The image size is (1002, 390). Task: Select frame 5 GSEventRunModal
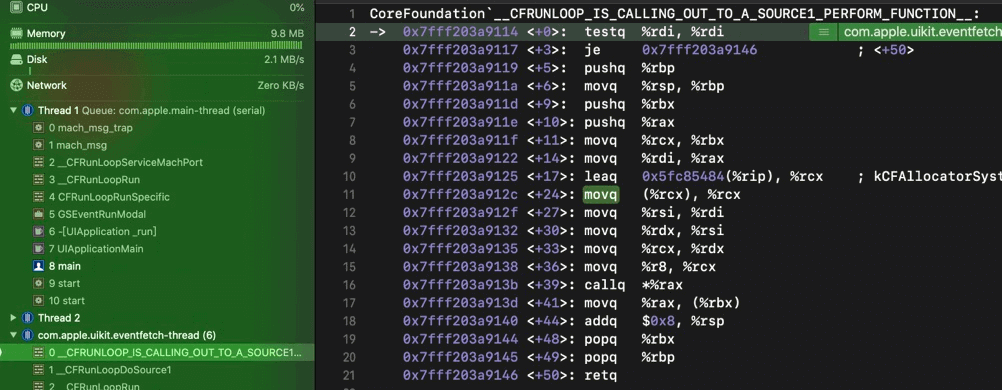point(157,214)
